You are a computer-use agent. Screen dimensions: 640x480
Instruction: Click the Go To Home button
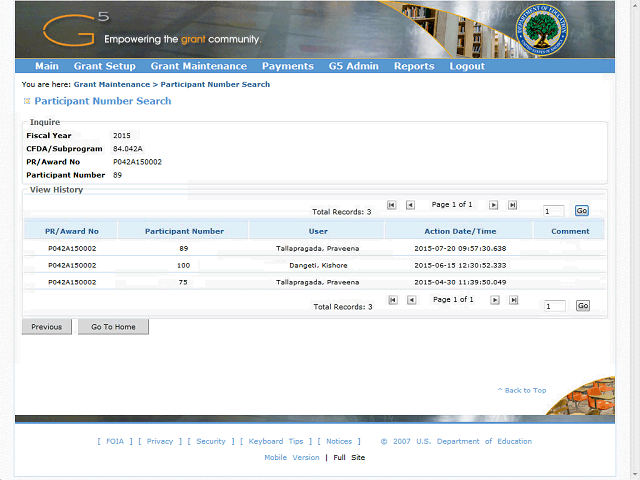point(113,327)
